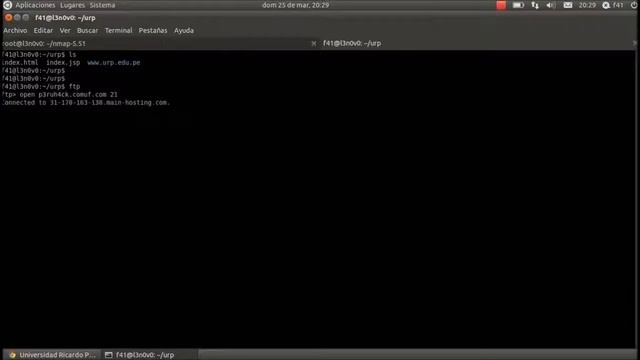
Task: Open the Lugares menu
Action: [72, 5]
